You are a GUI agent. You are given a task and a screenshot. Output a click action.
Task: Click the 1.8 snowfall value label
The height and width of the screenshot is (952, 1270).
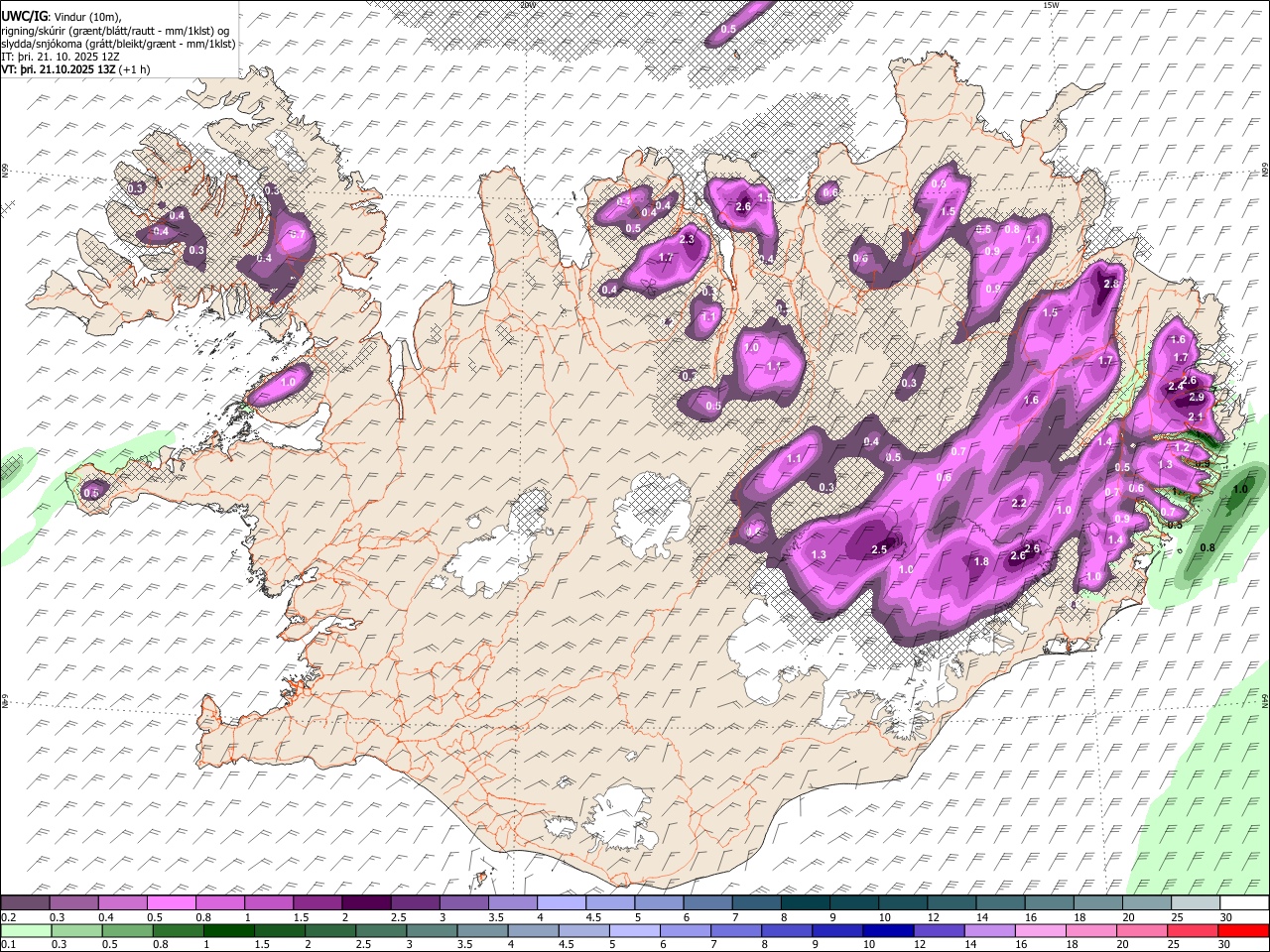(981, 561)
